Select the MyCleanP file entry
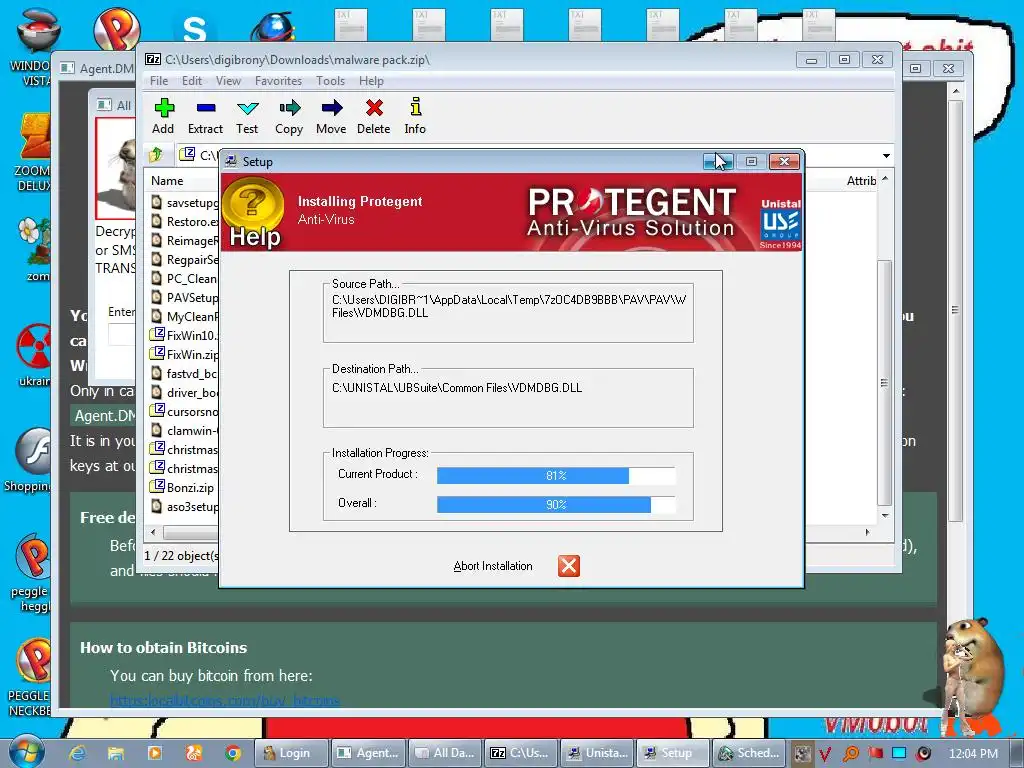Screen dimensions: 1024x768 coord(185,316)
